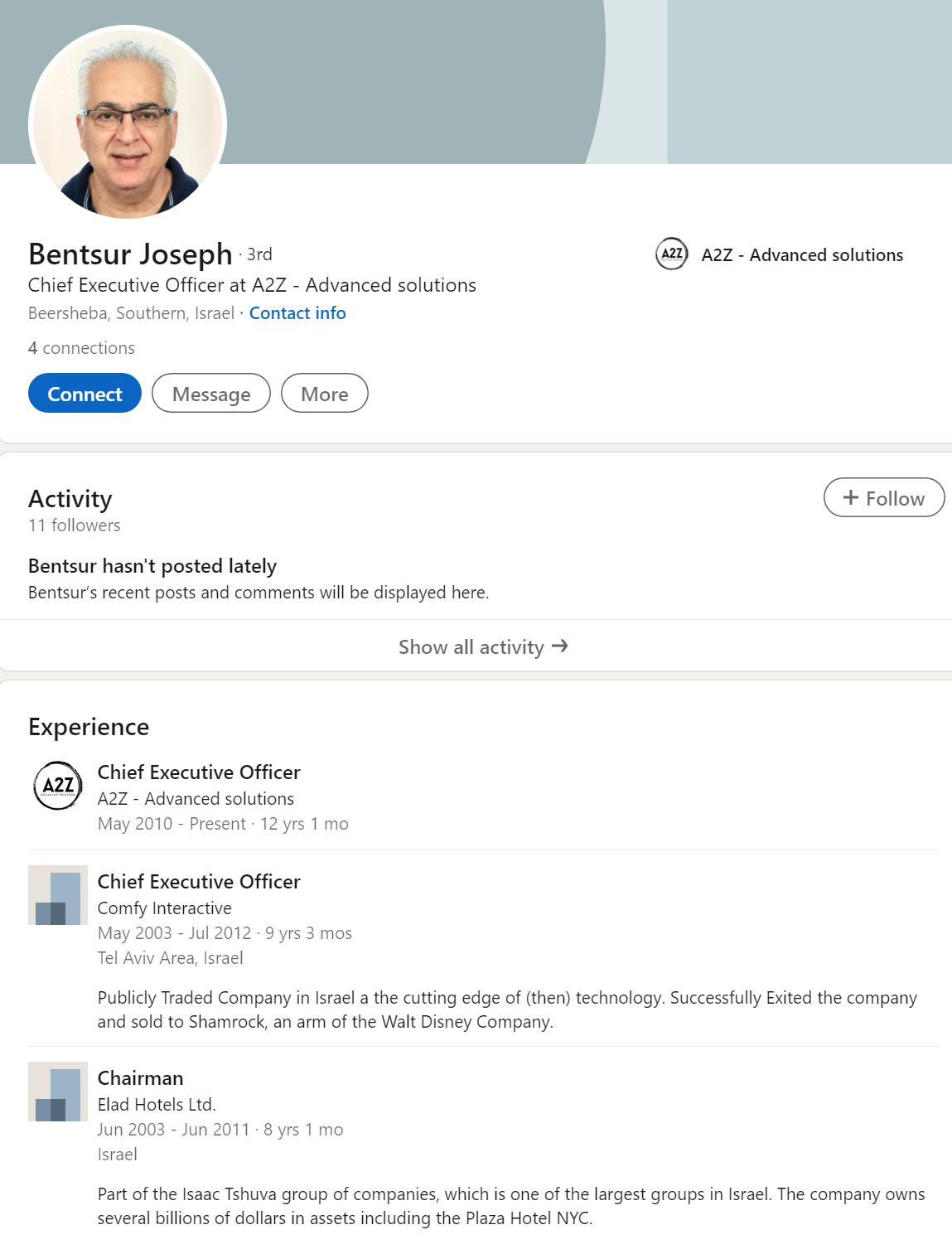Open Bentsur Joseph's profile photo
The height and width of the screenshot is (1249, 952).
[x=128, y=124]
